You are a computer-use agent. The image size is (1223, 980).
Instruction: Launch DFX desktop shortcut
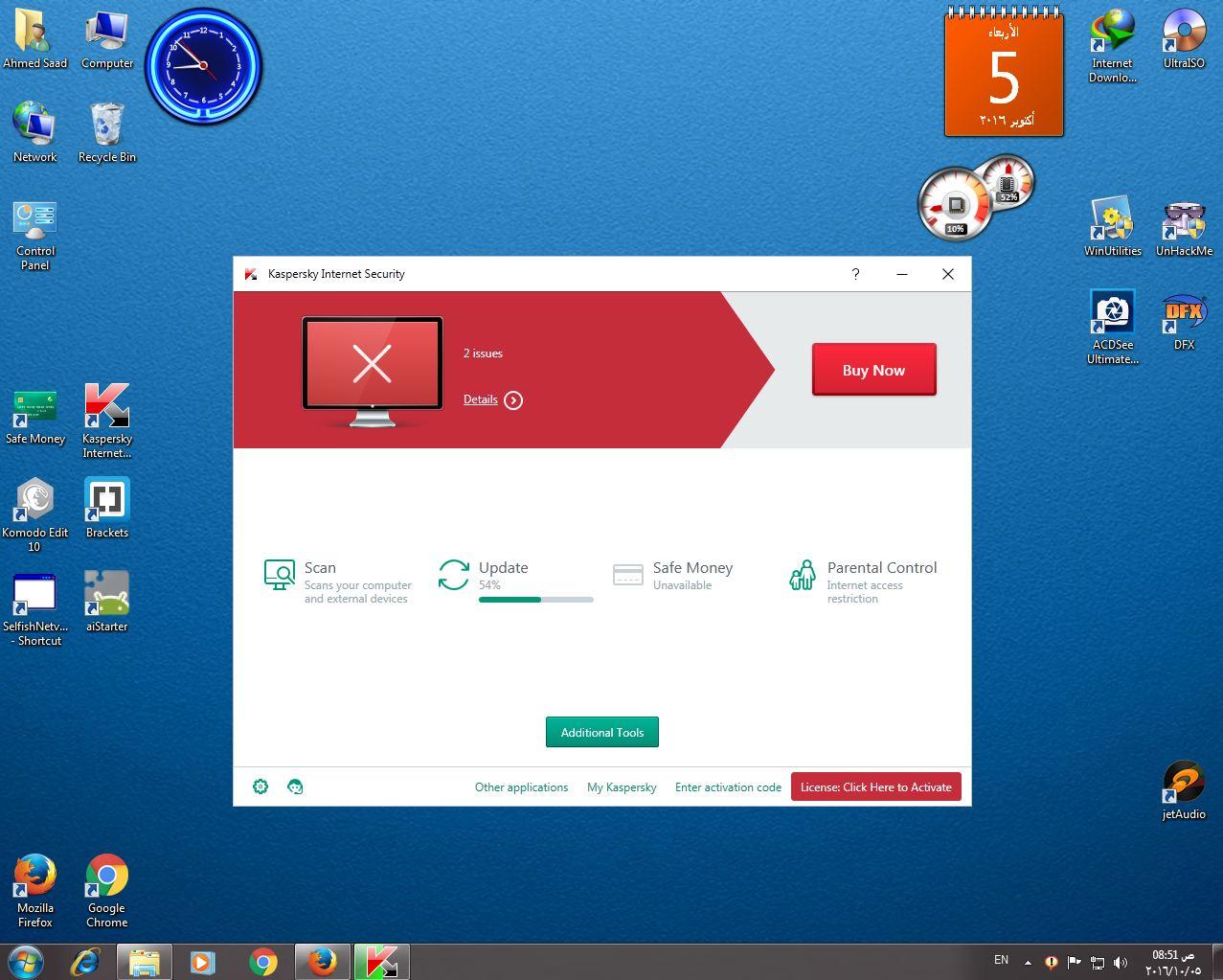pyautogui.click(x=1184, y=320)
